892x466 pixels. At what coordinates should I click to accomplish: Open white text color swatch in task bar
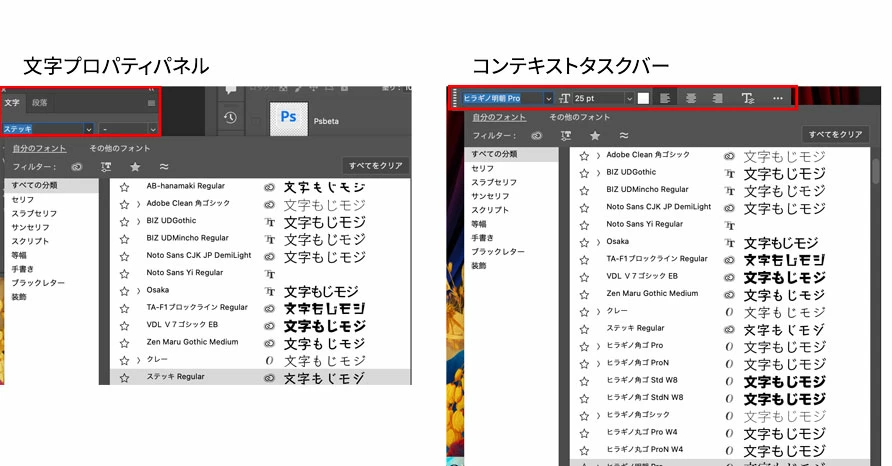[x=643, y=98]
